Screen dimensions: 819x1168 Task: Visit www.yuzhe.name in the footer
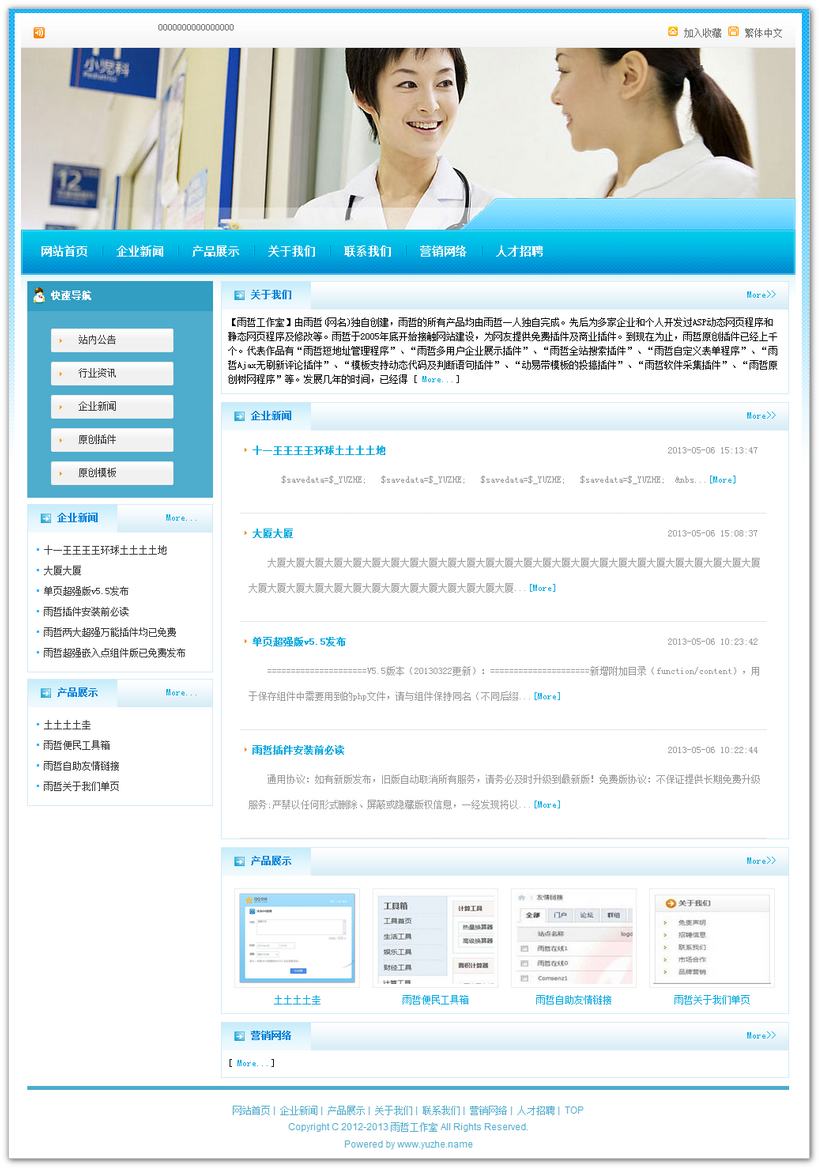coord(435,1144)
